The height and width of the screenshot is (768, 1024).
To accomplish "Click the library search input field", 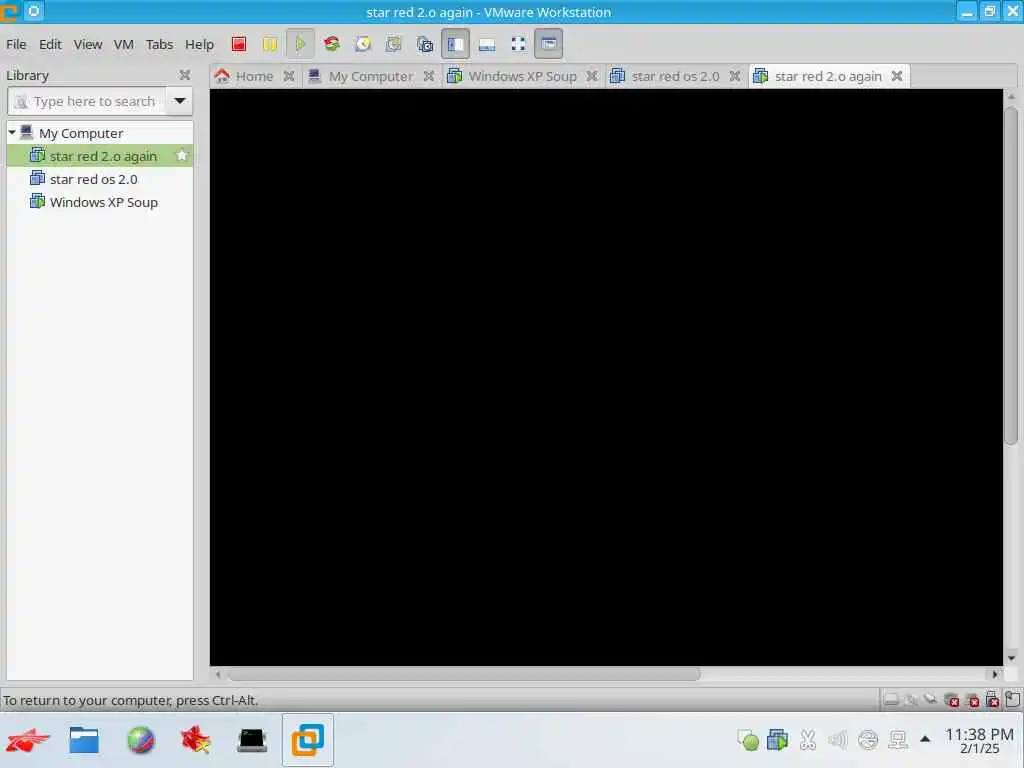I will point(86,101).
